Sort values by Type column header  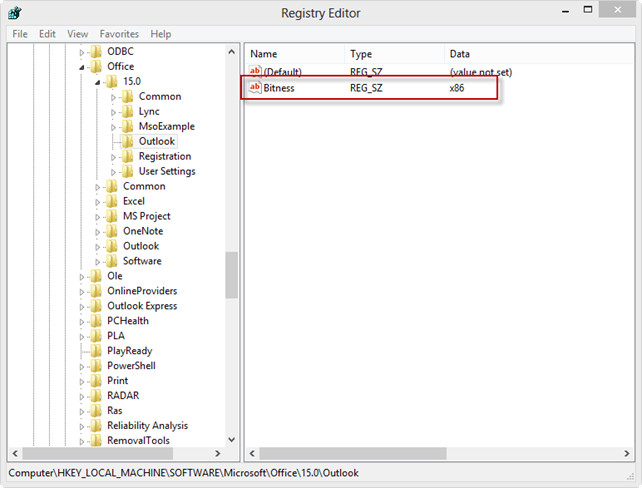coord(395,54)
